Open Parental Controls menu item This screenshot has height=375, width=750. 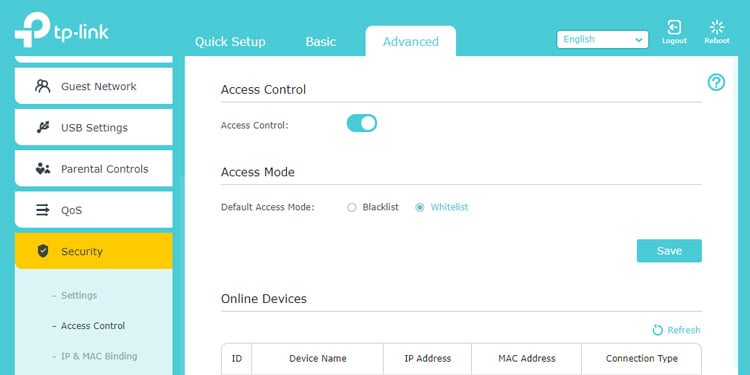94,168
